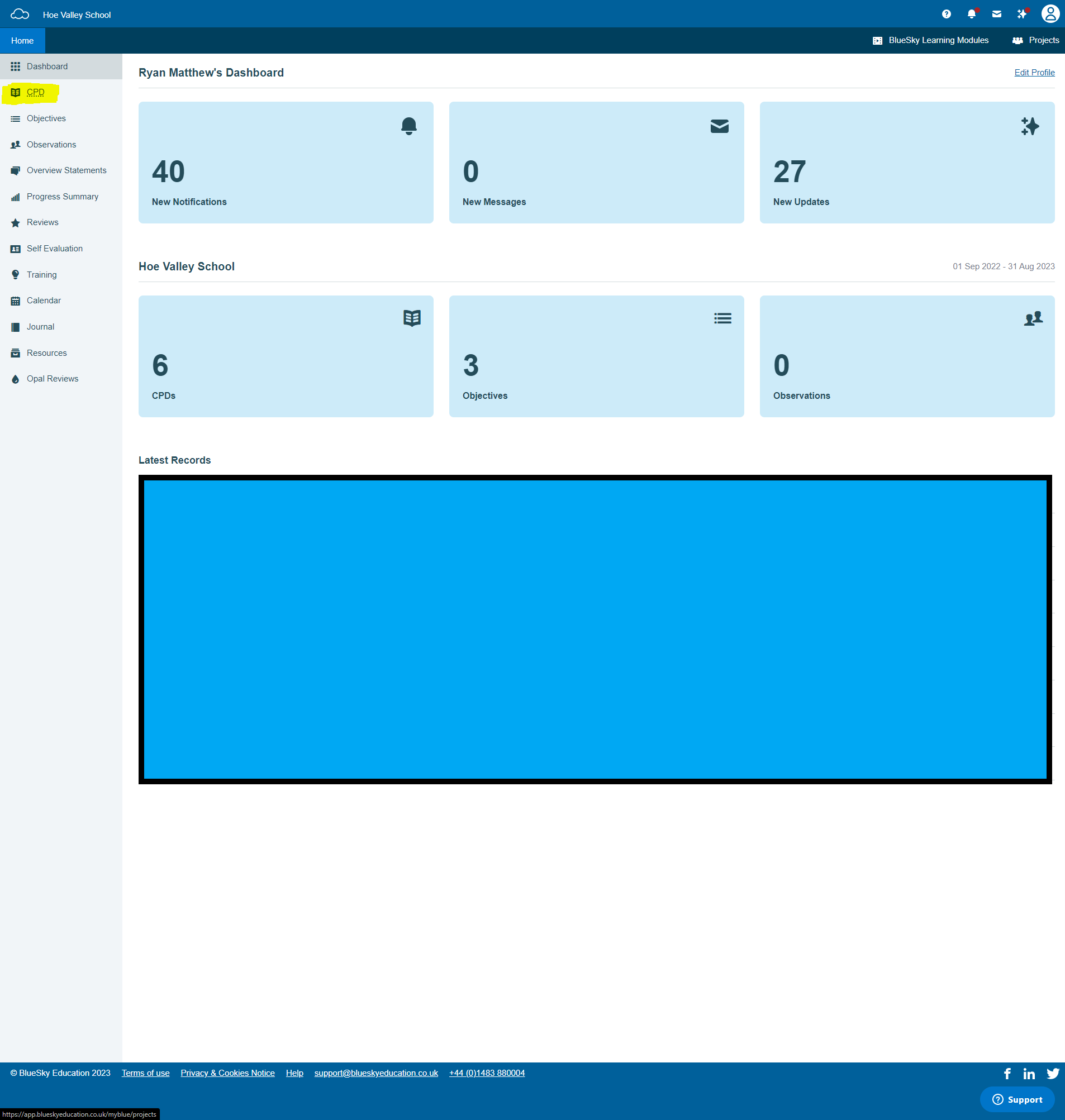Click the Objectives list icon in sidebar
The height and width of the screenshot is (1120, 1065).
(15, 118)
